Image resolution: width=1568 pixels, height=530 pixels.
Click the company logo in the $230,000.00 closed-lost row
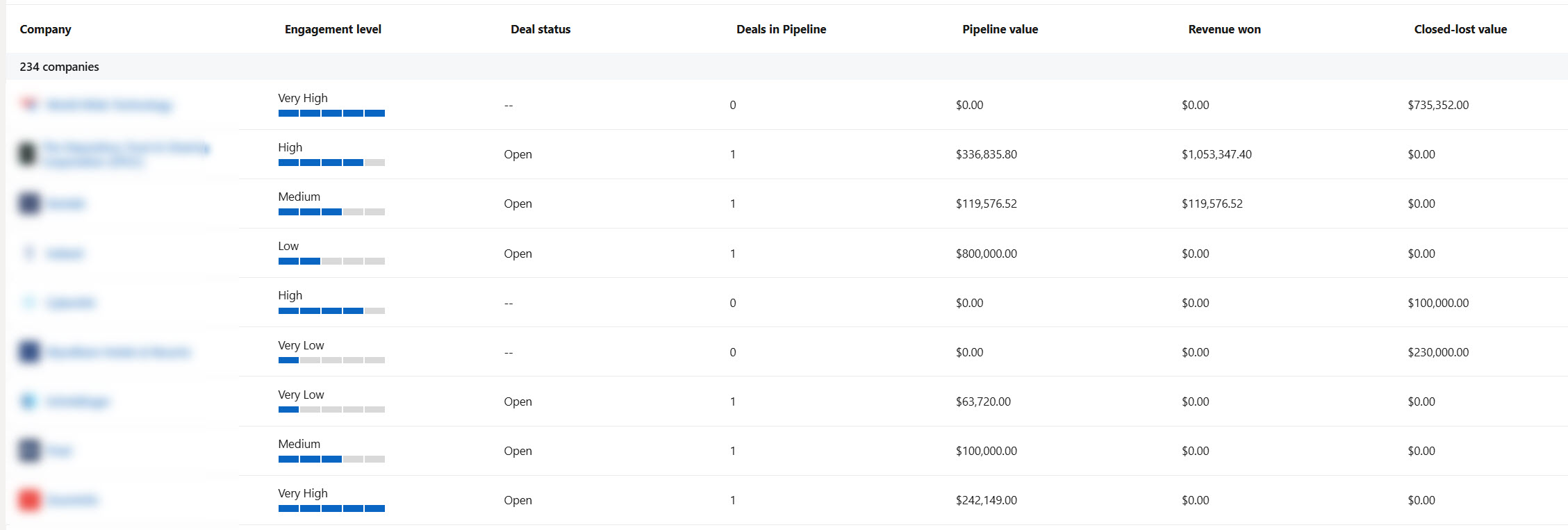[x=29, y=352]
